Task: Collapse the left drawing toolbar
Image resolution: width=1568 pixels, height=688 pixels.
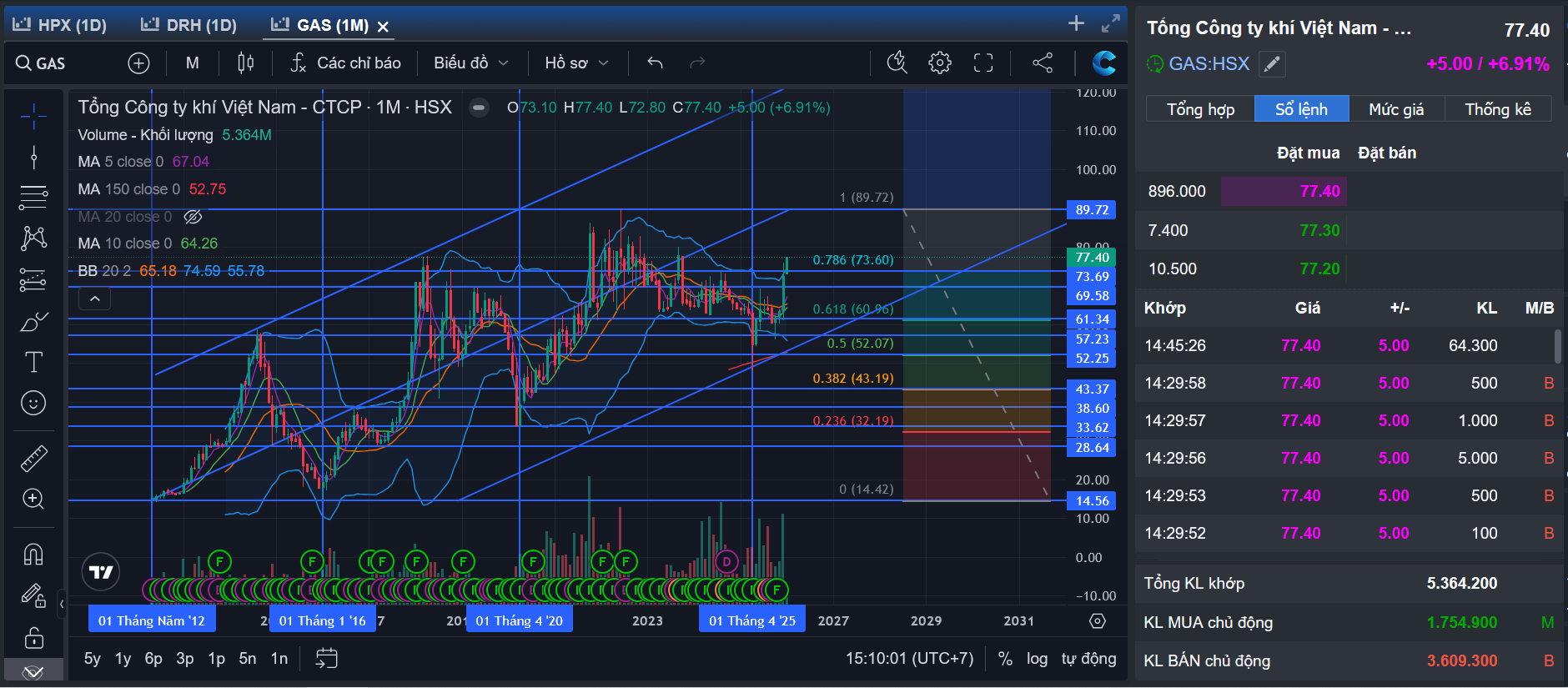Action: pyautogui.click(x=62, y=603)
